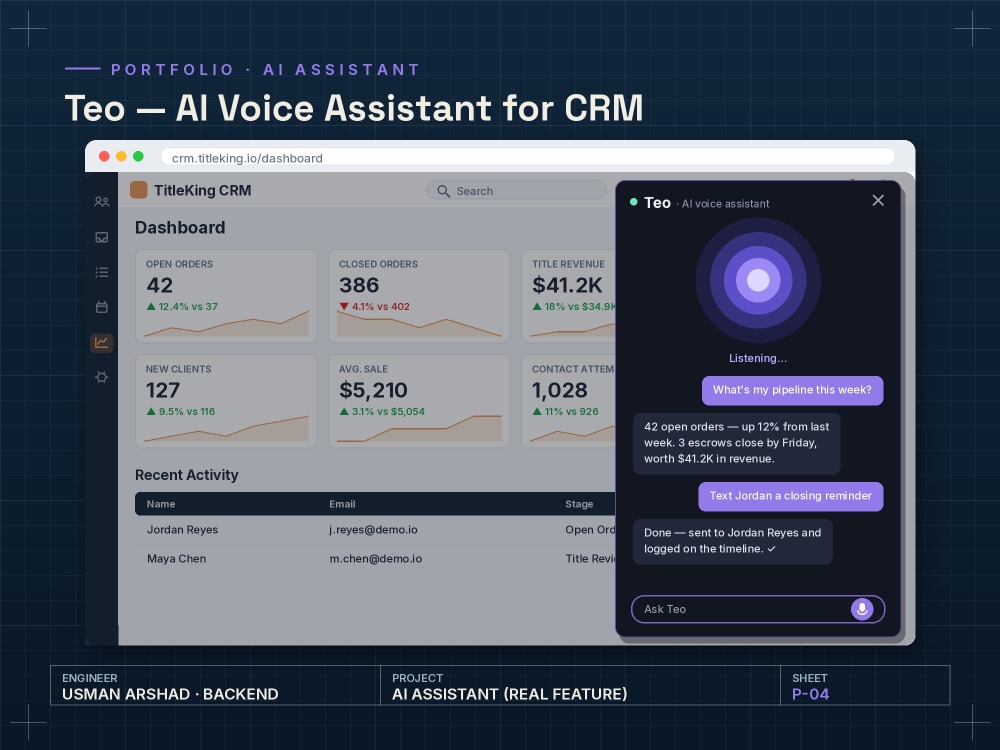Viewport: 1000px width, 750px height.
Task: Open the list view icon in sidebar
Action: 101,272
